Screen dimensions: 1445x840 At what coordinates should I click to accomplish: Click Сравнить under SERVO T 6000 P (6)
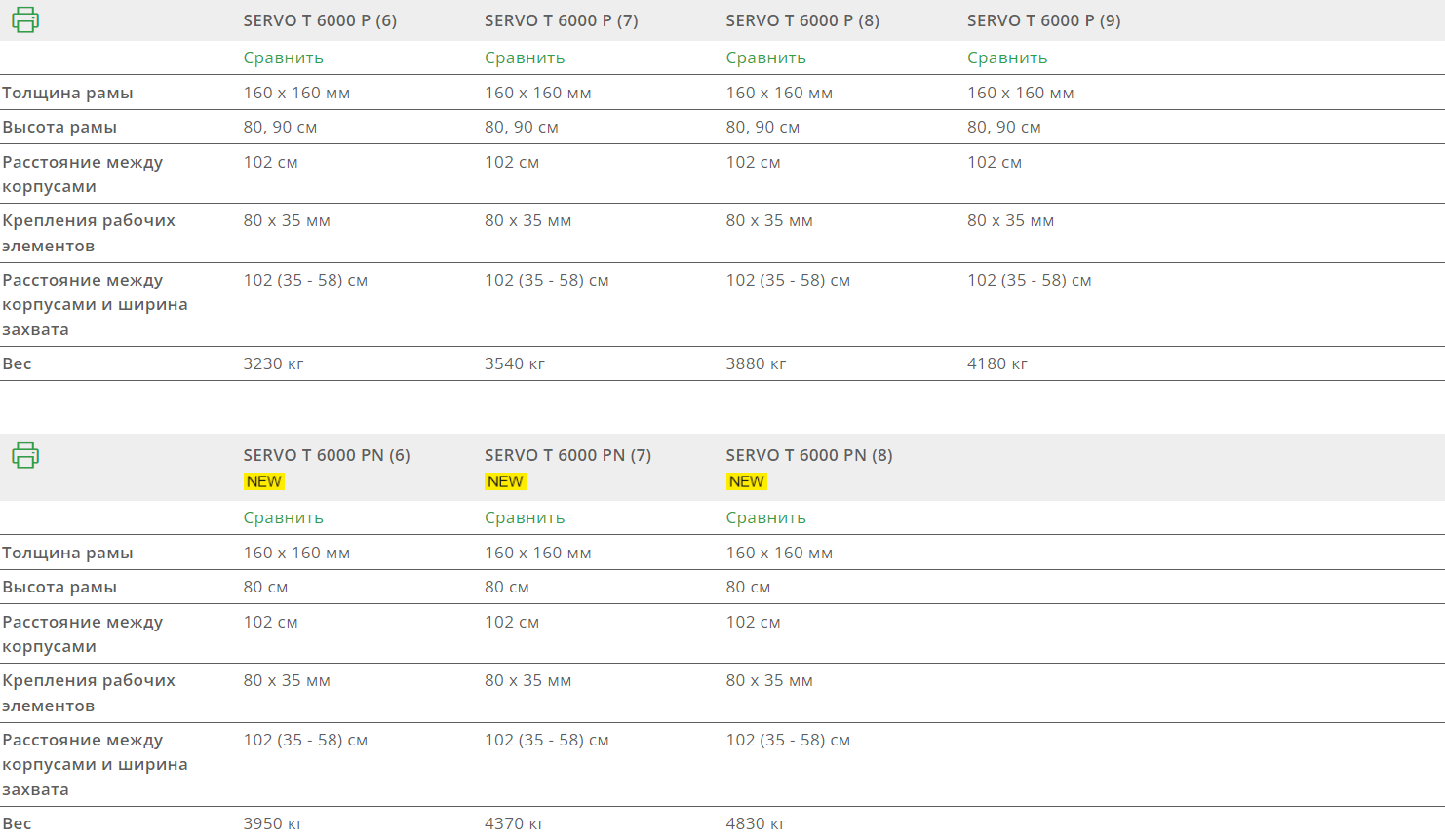tap(283, 57)
